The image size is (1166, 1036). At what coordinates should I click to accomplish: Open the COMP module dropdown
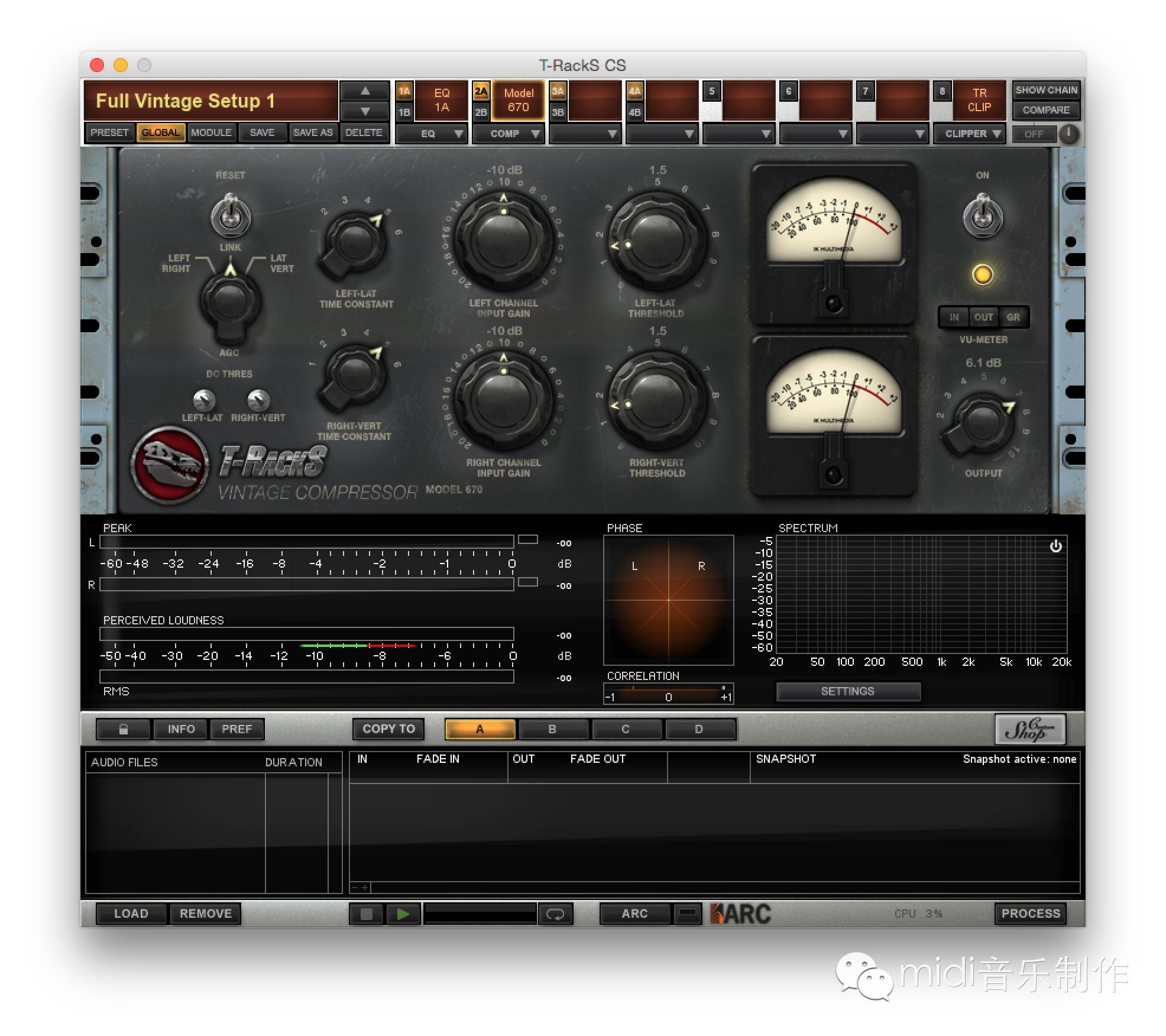508,134
